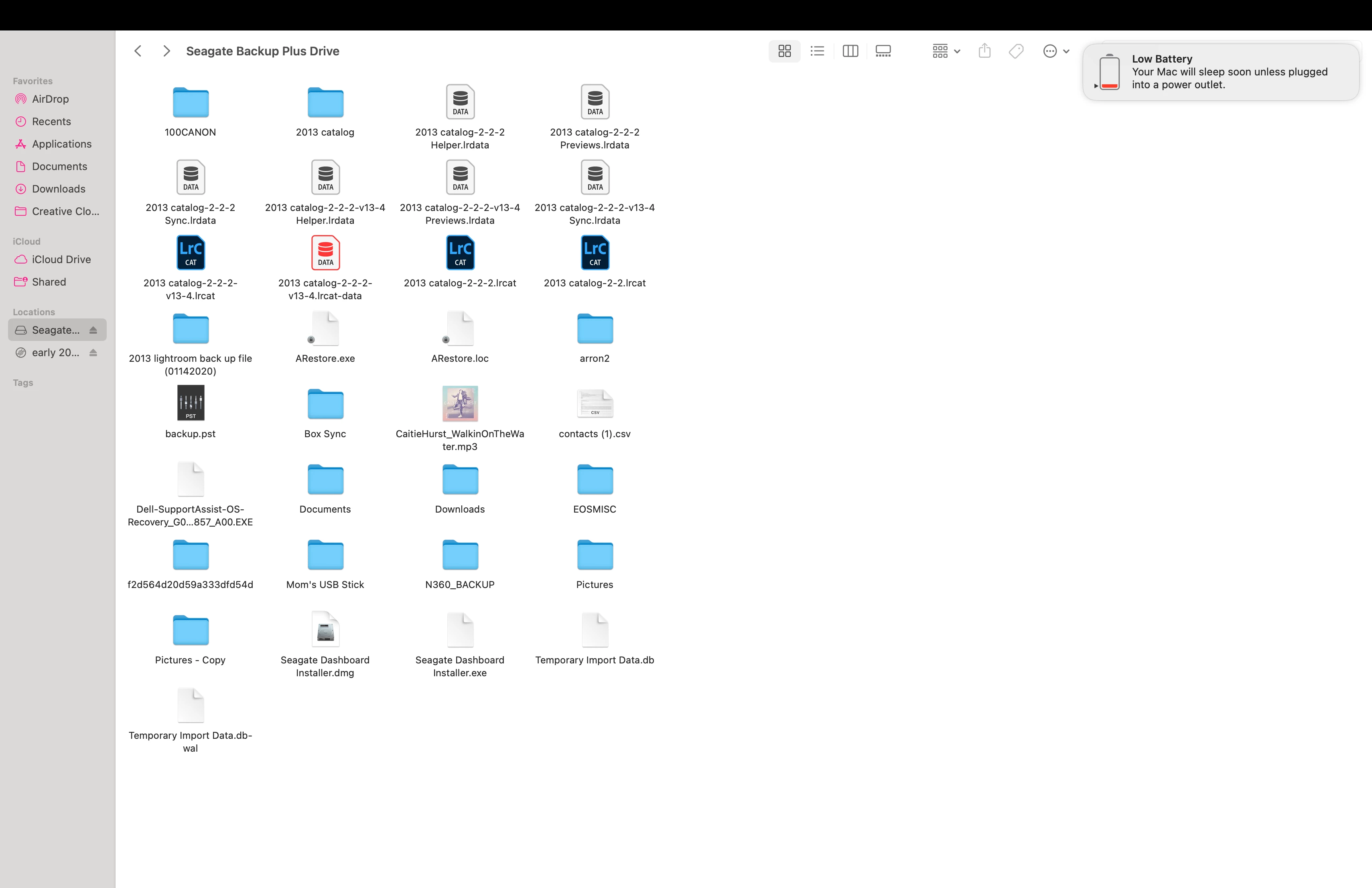Go back with the back arrow

(138, 51)
